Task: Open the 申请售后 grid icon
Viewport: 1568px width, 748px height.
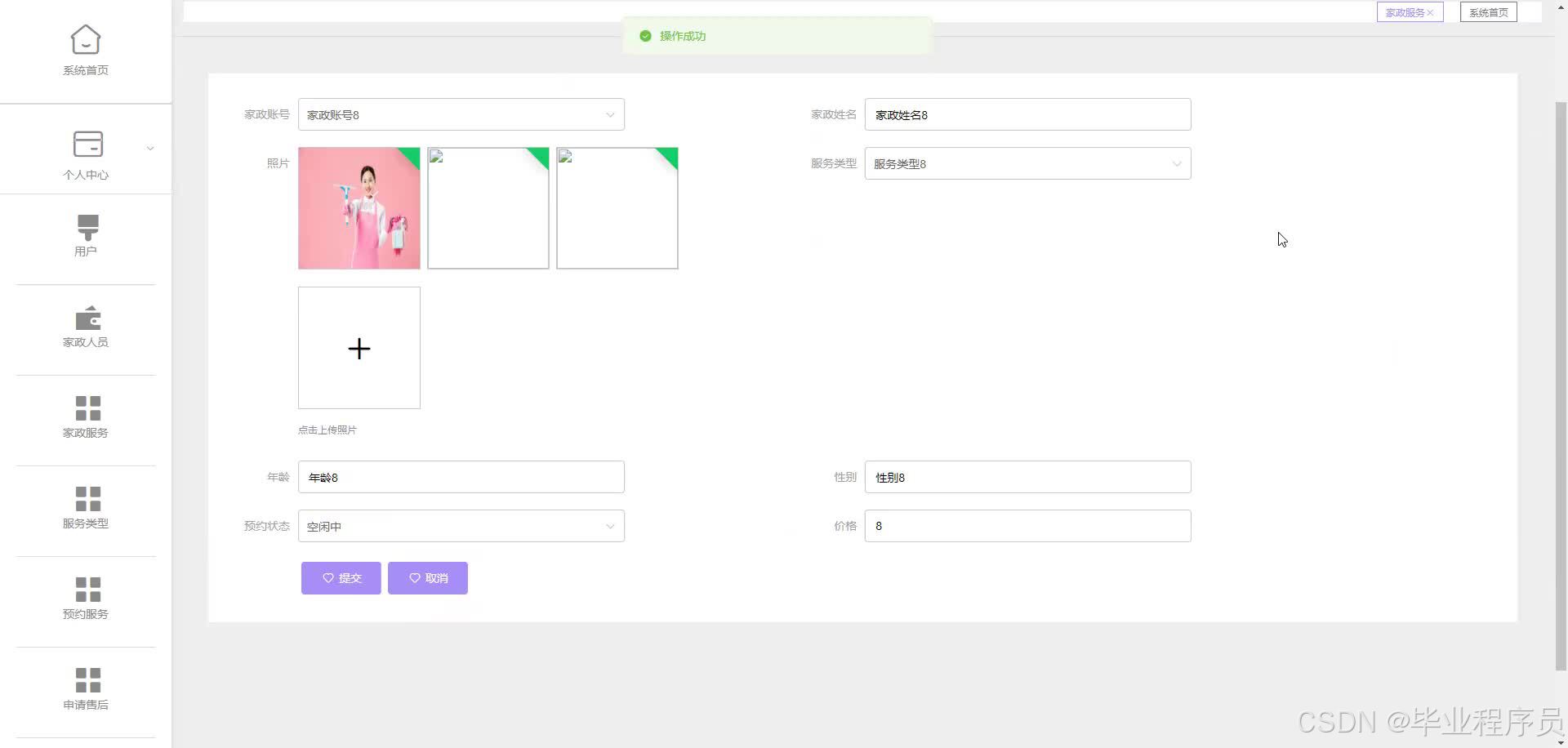Action: click(x=87, y=680)
